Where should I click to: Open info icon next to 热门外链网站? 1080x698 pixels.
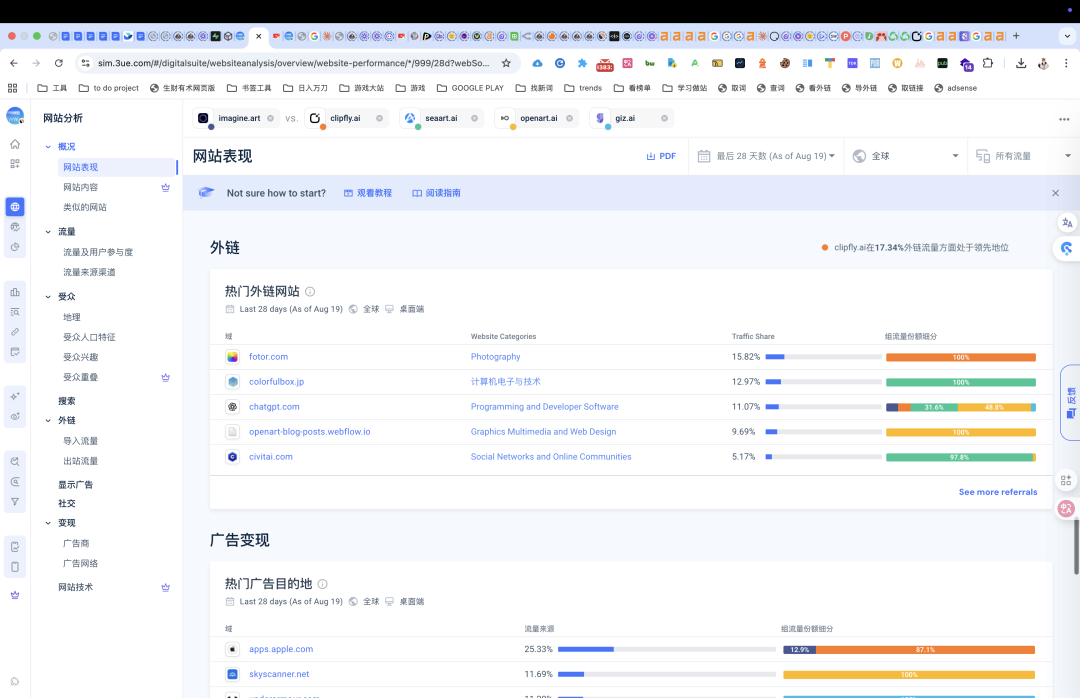click(x=310, y=291)
